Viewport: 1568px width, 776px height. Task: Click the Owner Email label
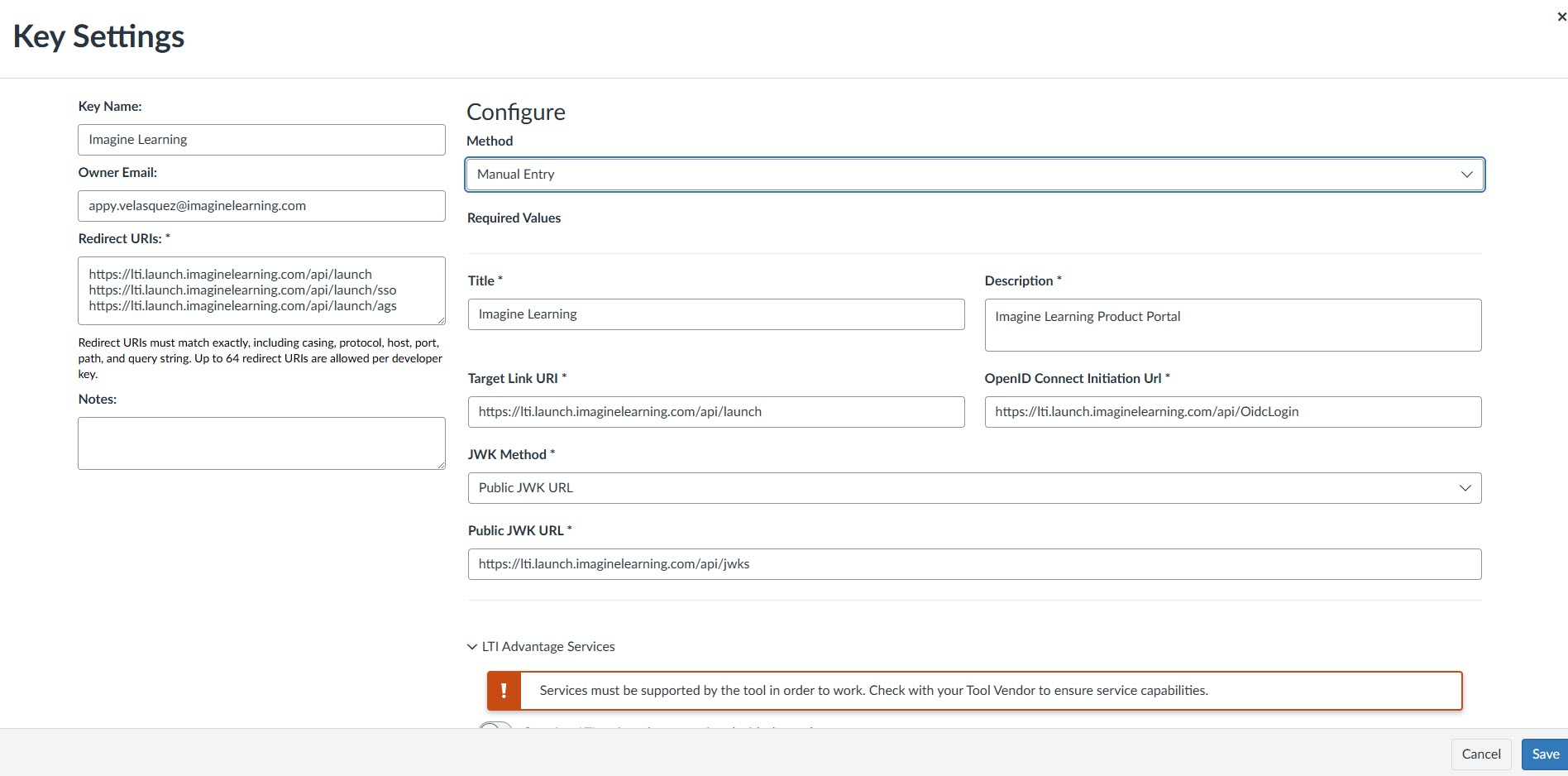pyautogui.click(x=117, y=172)
